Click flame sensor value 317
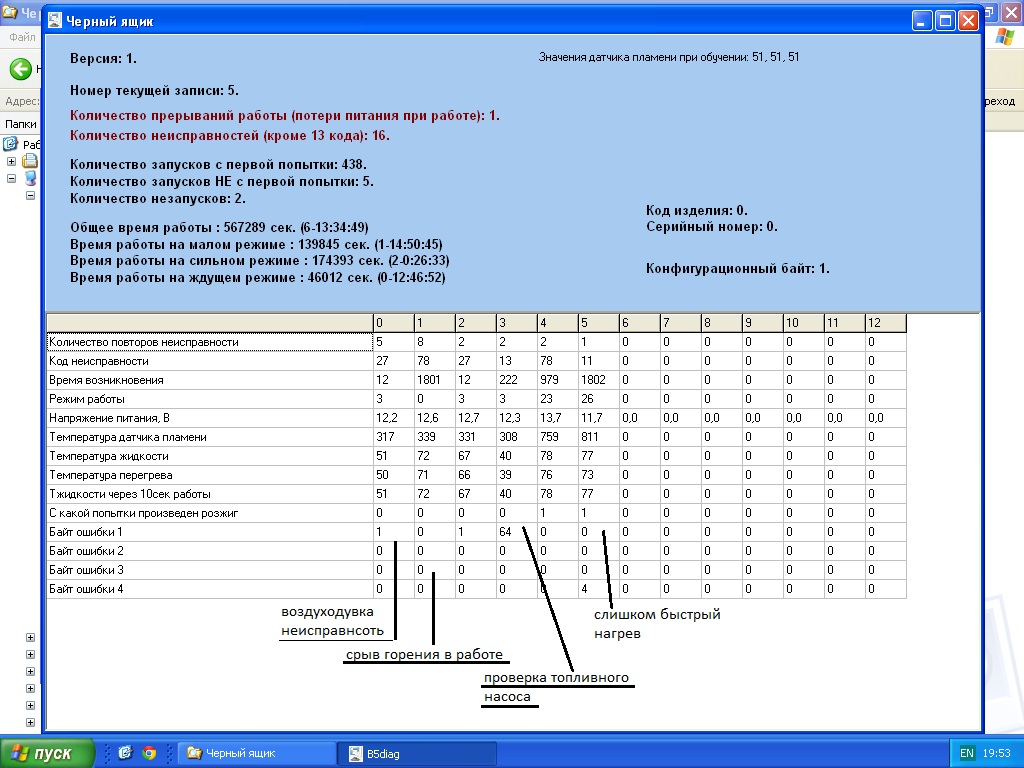Screen dimensions: 1024x768 point(394,437)
